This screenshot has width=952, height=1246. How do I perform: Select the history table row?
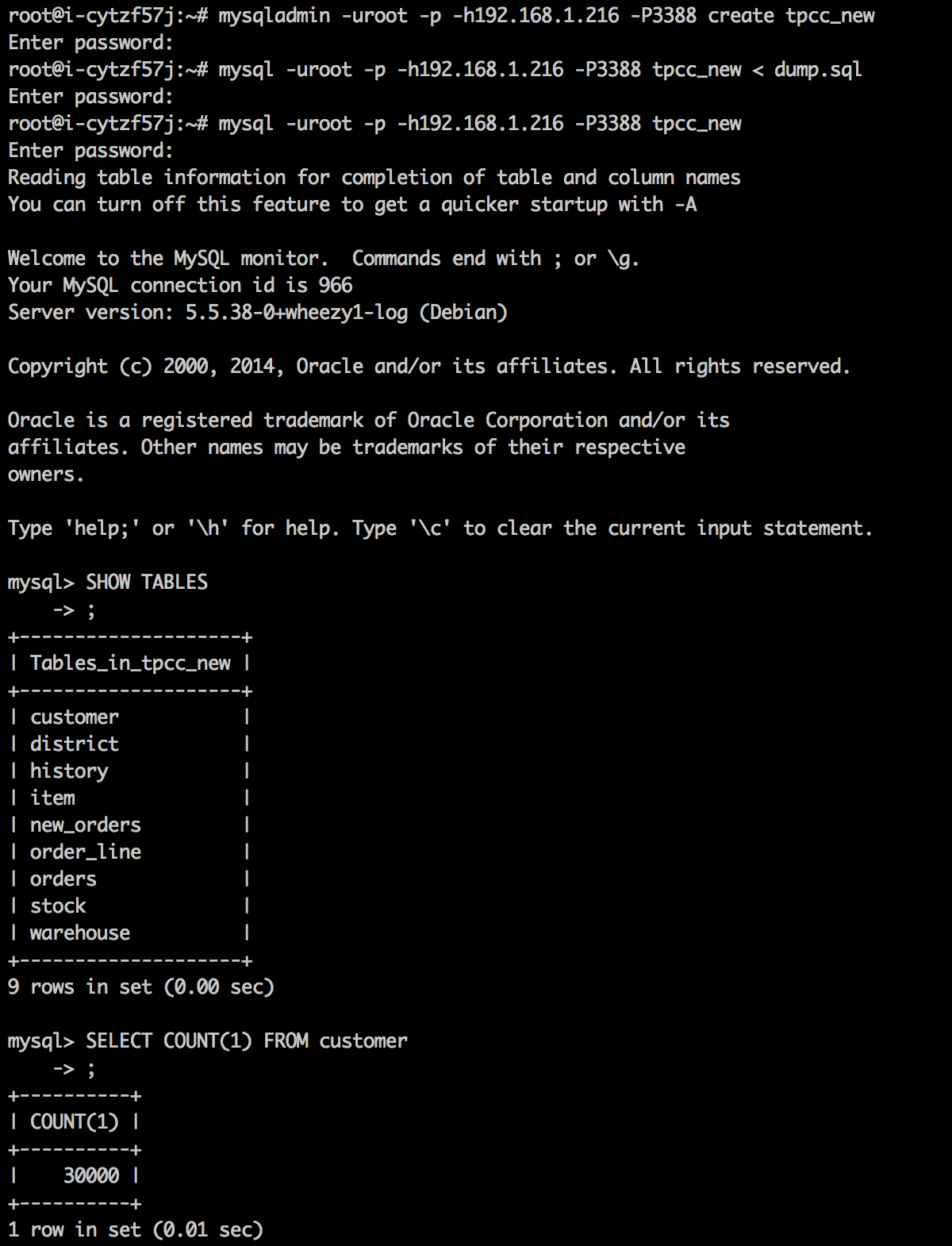(69, 771)
